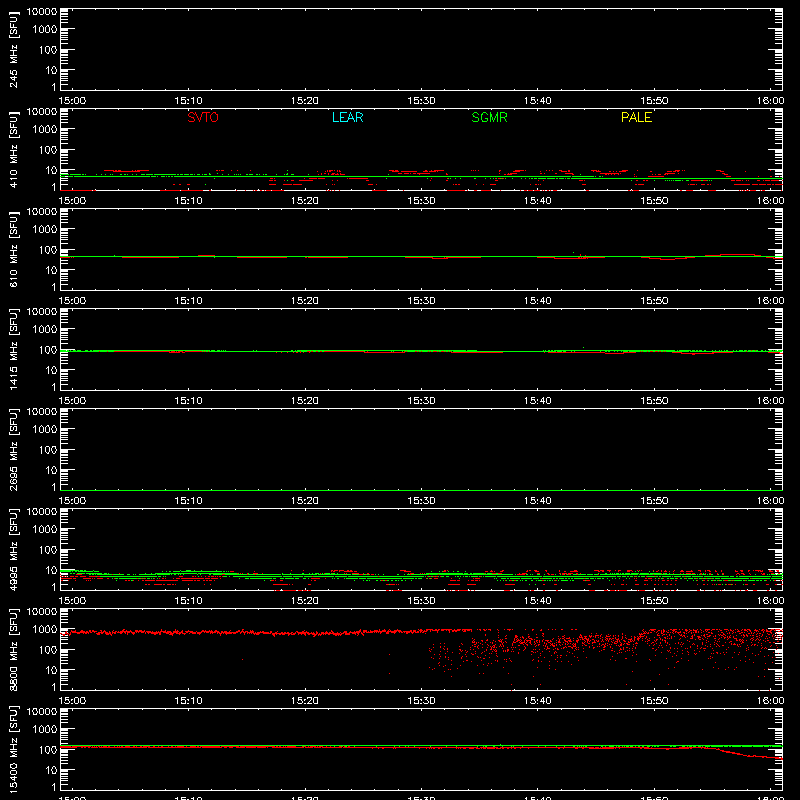Click the cyan LEAR station label
800x800 pixels.
[x=347, y=117]
